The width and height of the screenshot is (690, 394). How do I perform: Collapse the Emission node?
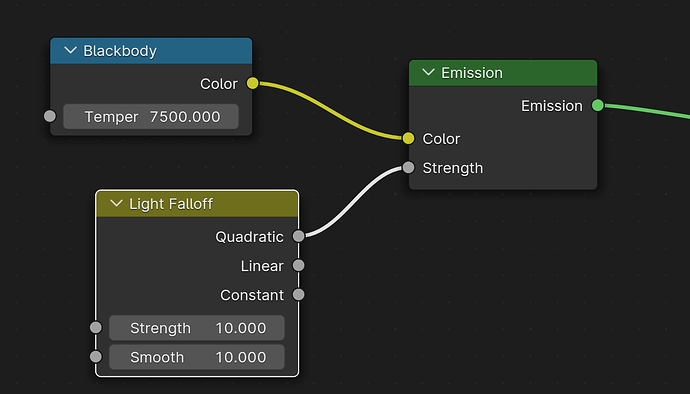428,73
